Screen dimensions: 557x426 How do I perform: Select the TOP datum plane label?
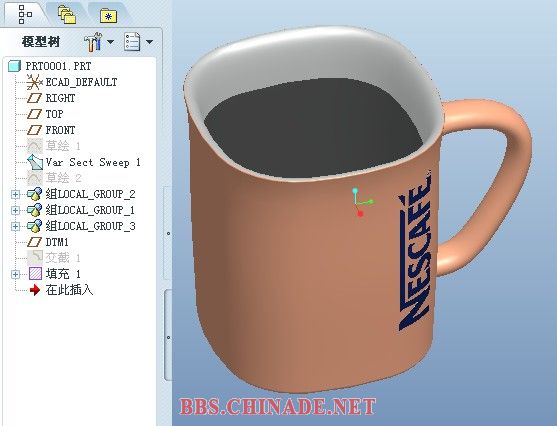tap(54, 114)
